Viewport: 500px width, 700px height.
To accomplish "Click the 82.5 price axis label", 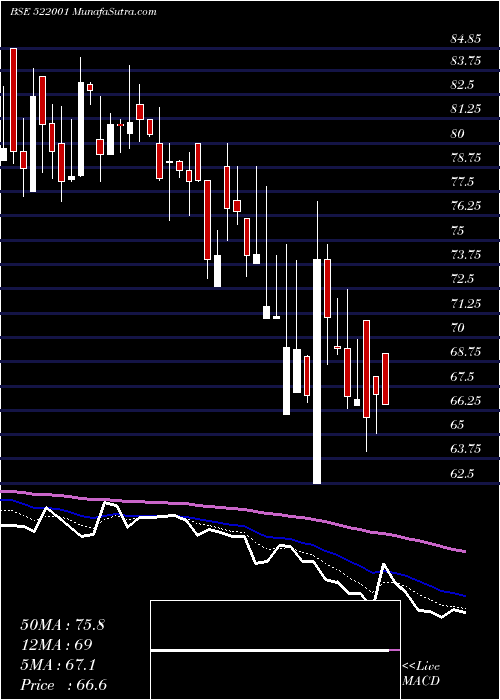I will 462,85.
